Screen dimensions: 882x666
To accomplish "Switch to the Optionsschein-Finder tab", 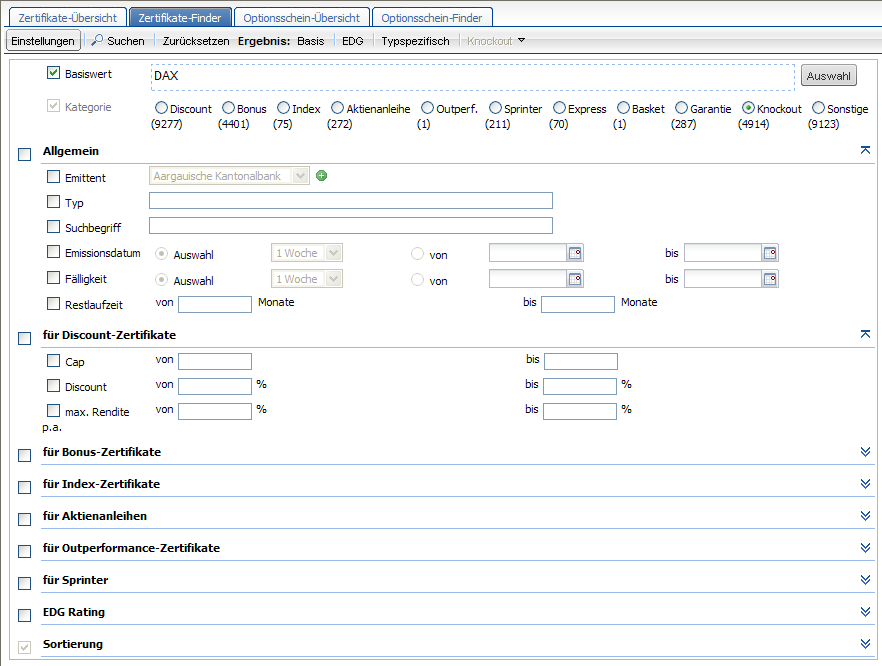I will (433, 17).
